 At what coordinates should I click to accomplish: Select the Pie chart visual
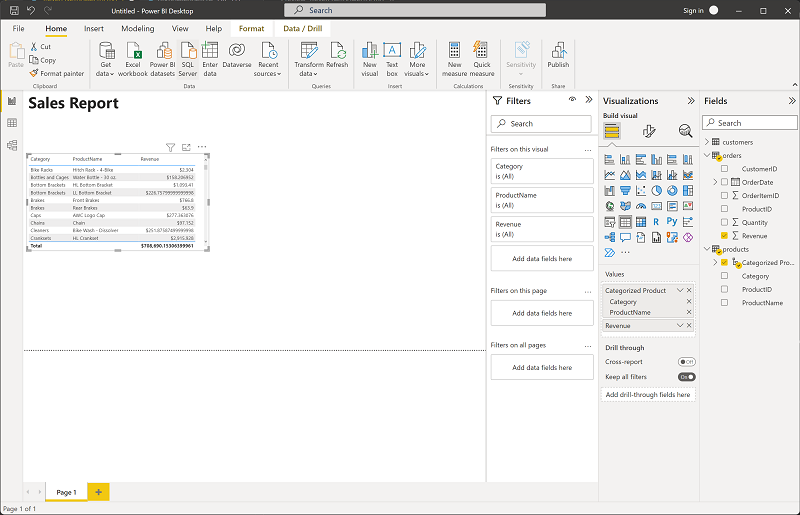657,191
